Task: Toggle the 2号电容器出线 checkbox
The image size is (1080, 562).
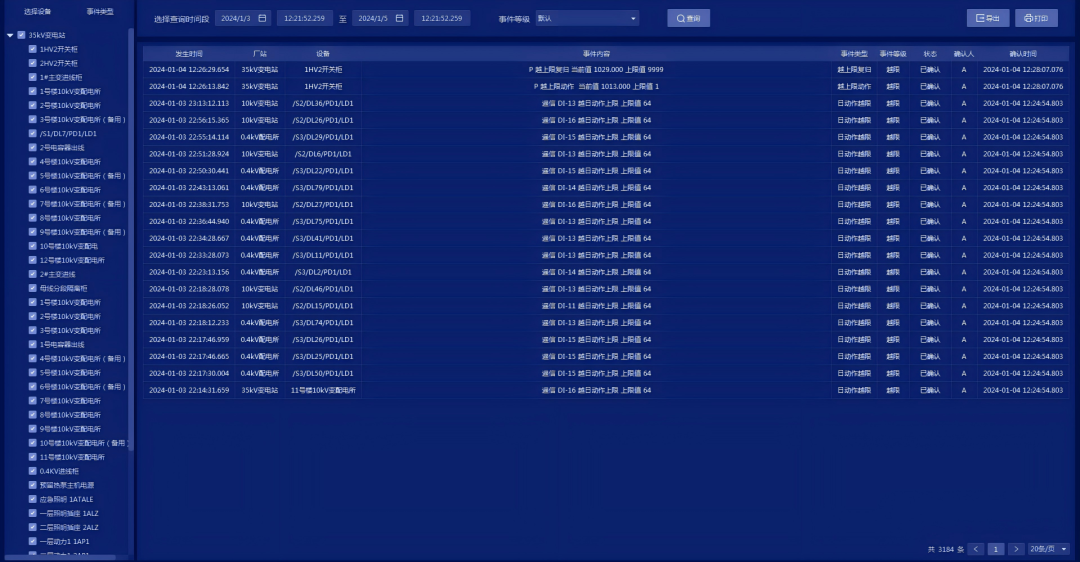Action: point(32,147)
